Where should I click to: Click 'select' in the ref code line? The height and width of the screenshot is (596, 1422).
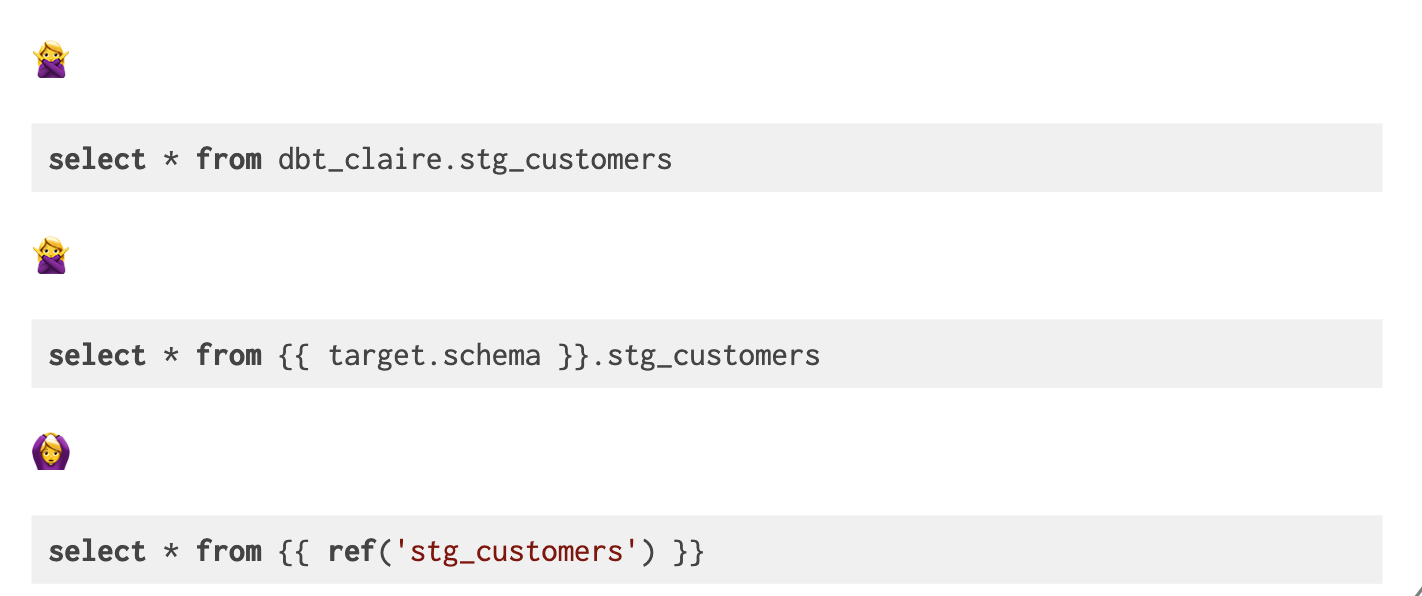(x=97, y=551)
